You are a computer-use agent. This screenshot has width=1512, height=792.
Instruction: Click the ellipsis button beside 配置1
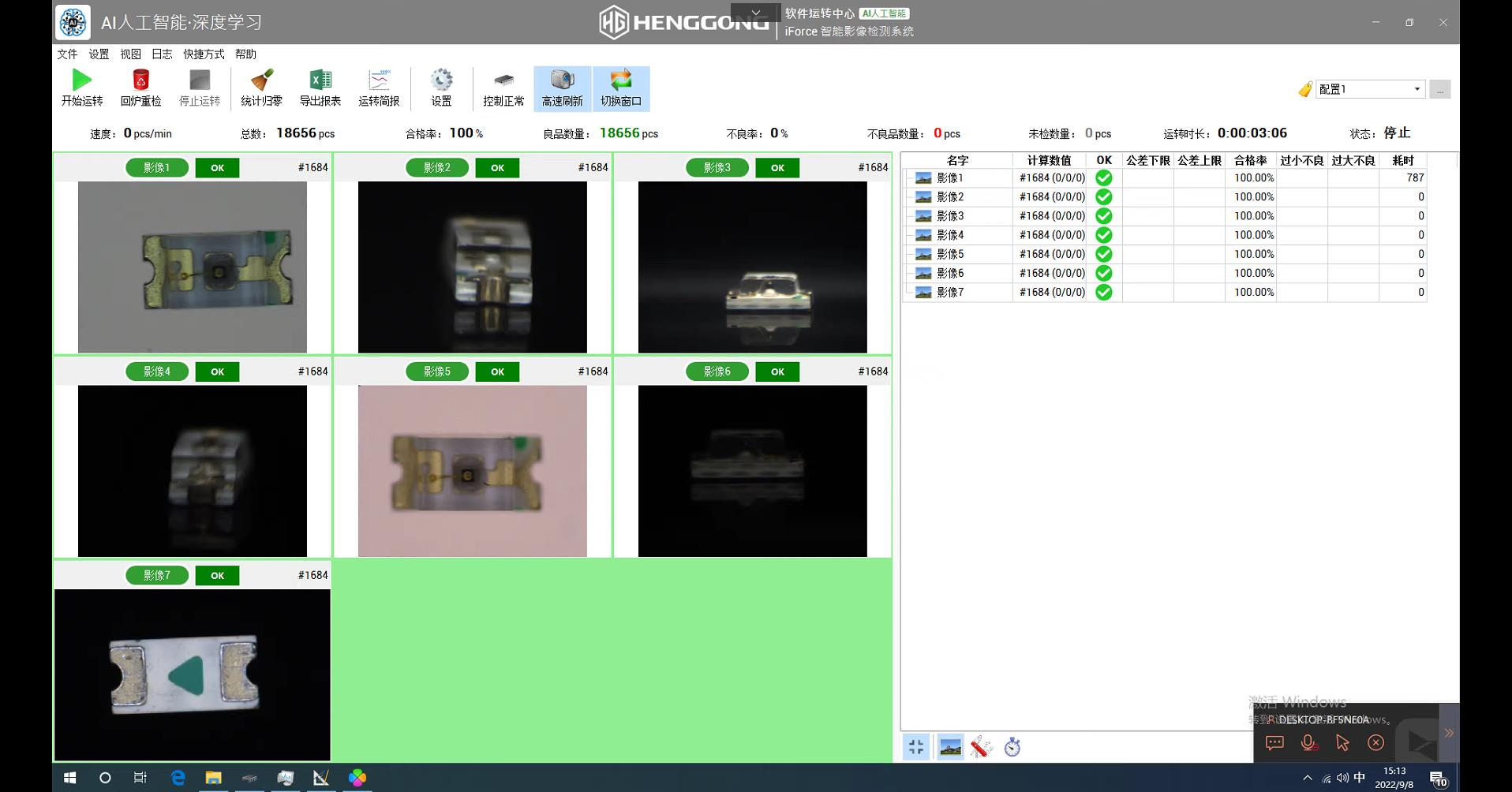pos(1439,89)
